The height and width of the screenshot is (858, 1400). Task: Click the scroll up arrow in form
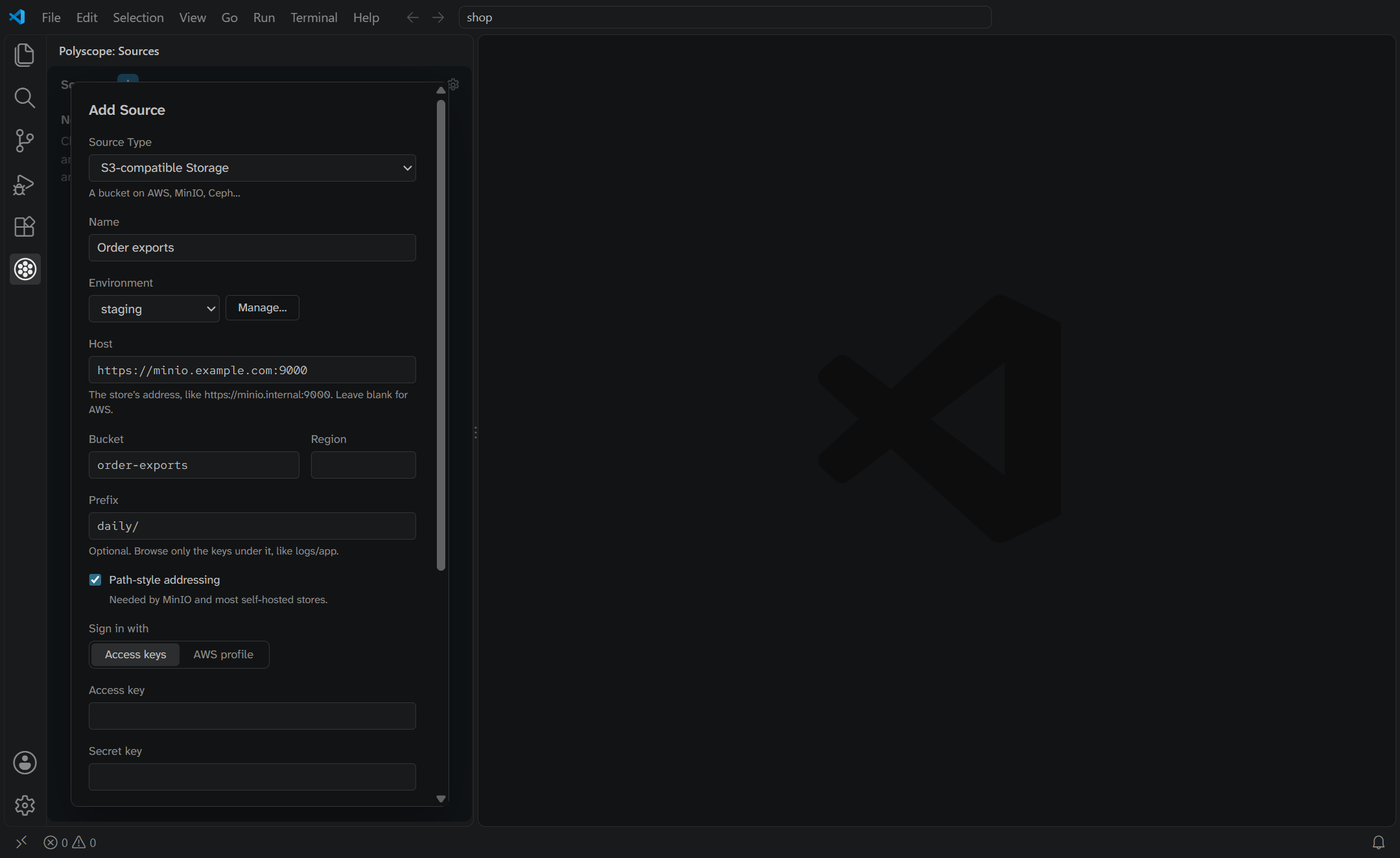(x=441, y=90)
